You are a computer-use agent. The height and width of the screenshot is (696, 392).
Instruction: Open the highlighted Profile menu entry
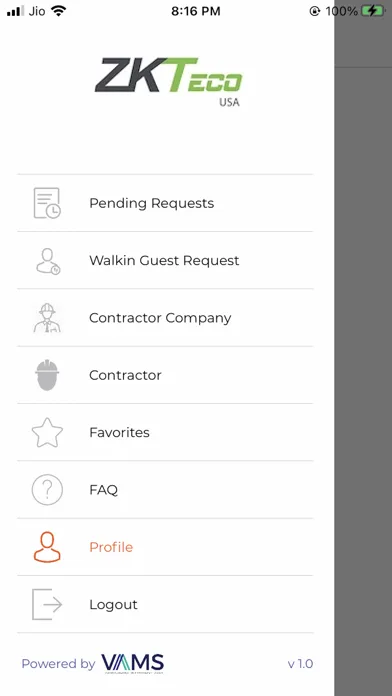pos(165,547)
